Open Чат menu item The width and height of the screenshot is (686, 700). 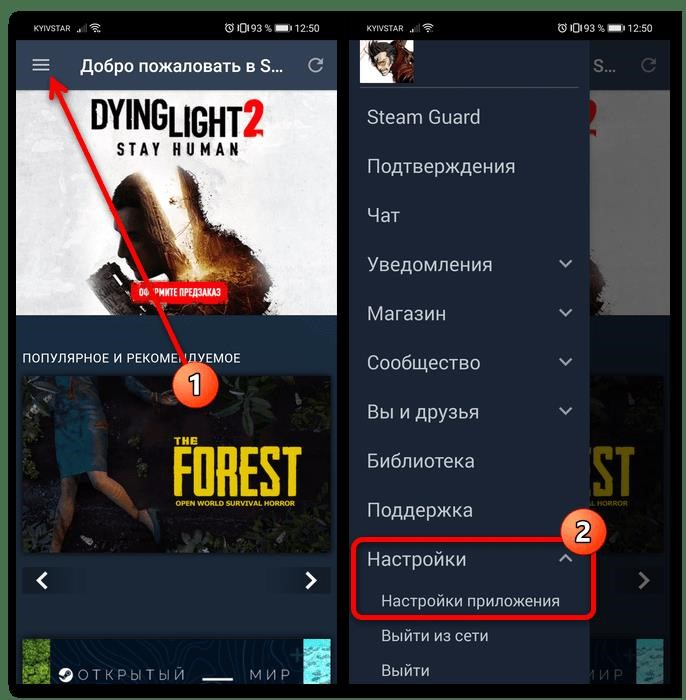(383, 215)
